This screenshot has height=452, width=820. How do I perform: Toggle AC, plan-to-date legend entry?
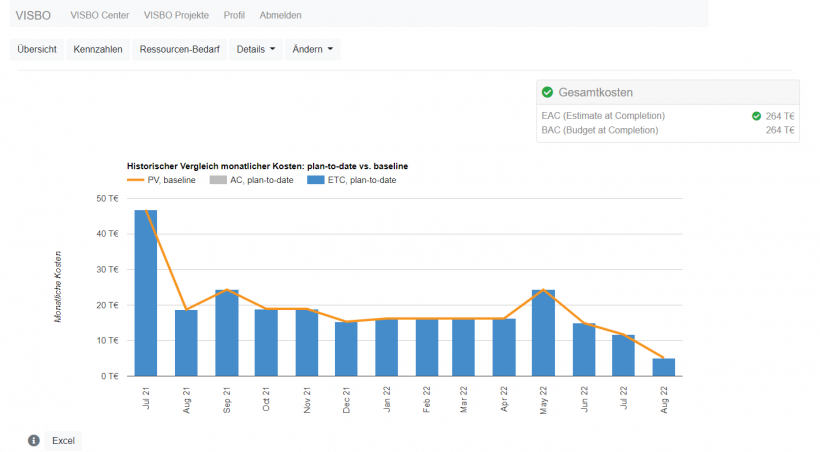pos(250,180)
